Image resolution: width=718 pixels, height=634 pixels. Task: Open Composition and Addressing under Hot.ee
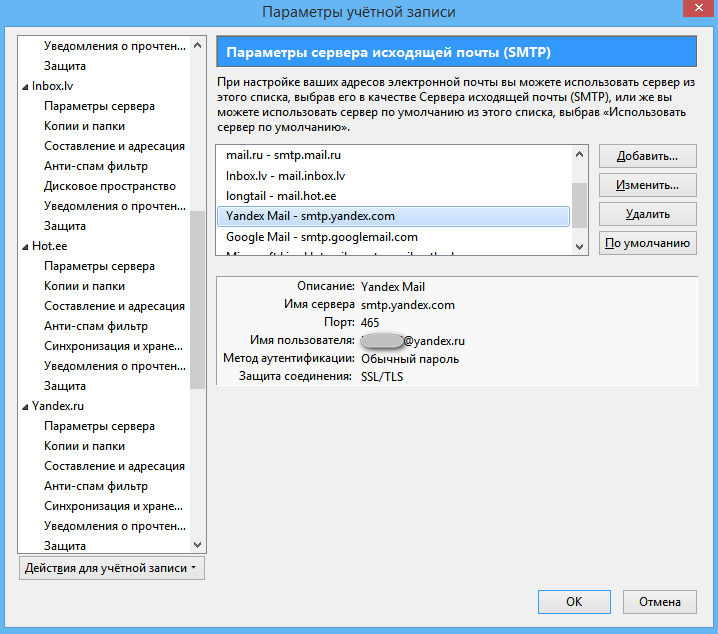click(114, 306)
